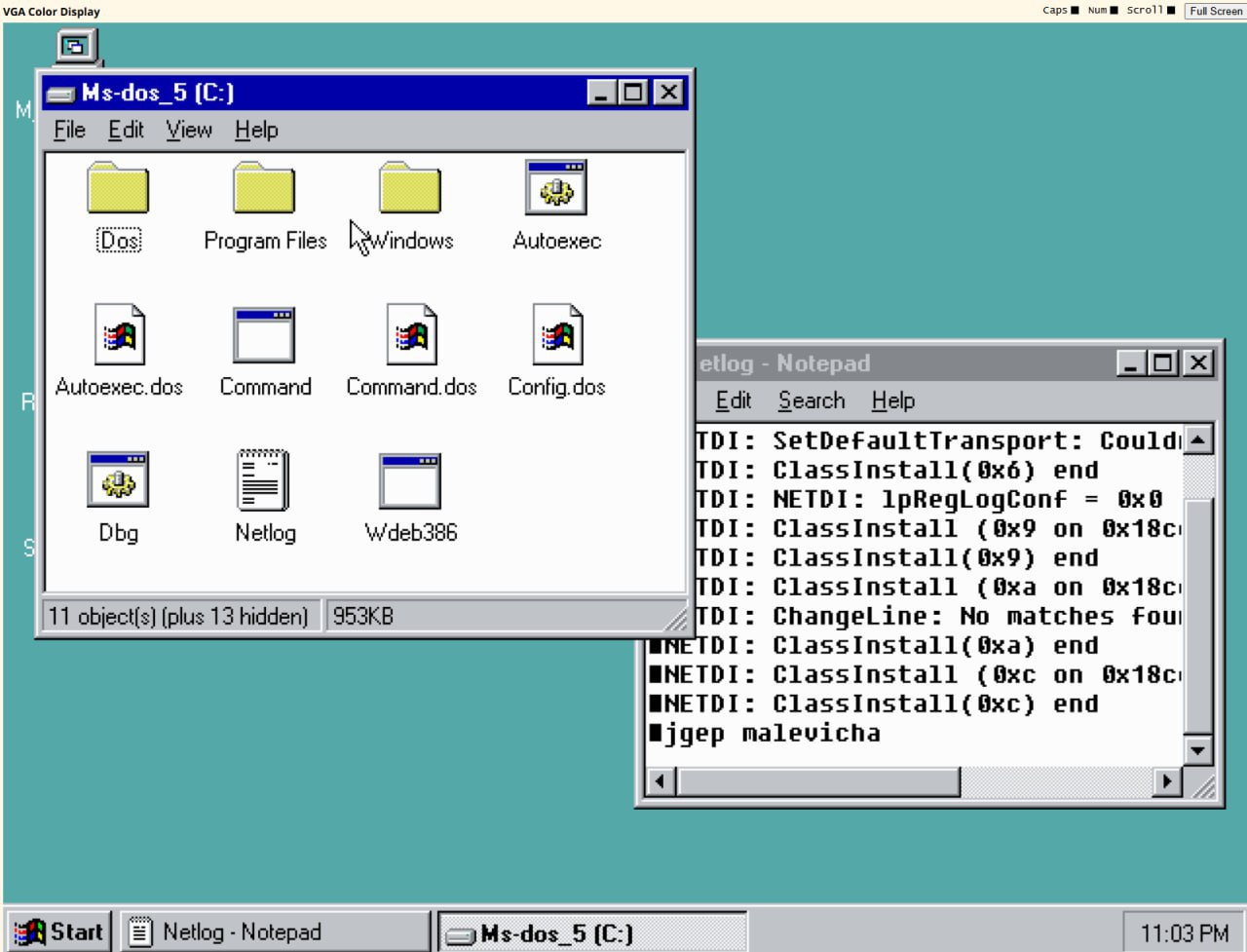
Task: Click Notepad's vertical scroll up arrow
Action: coord(1197,440)
